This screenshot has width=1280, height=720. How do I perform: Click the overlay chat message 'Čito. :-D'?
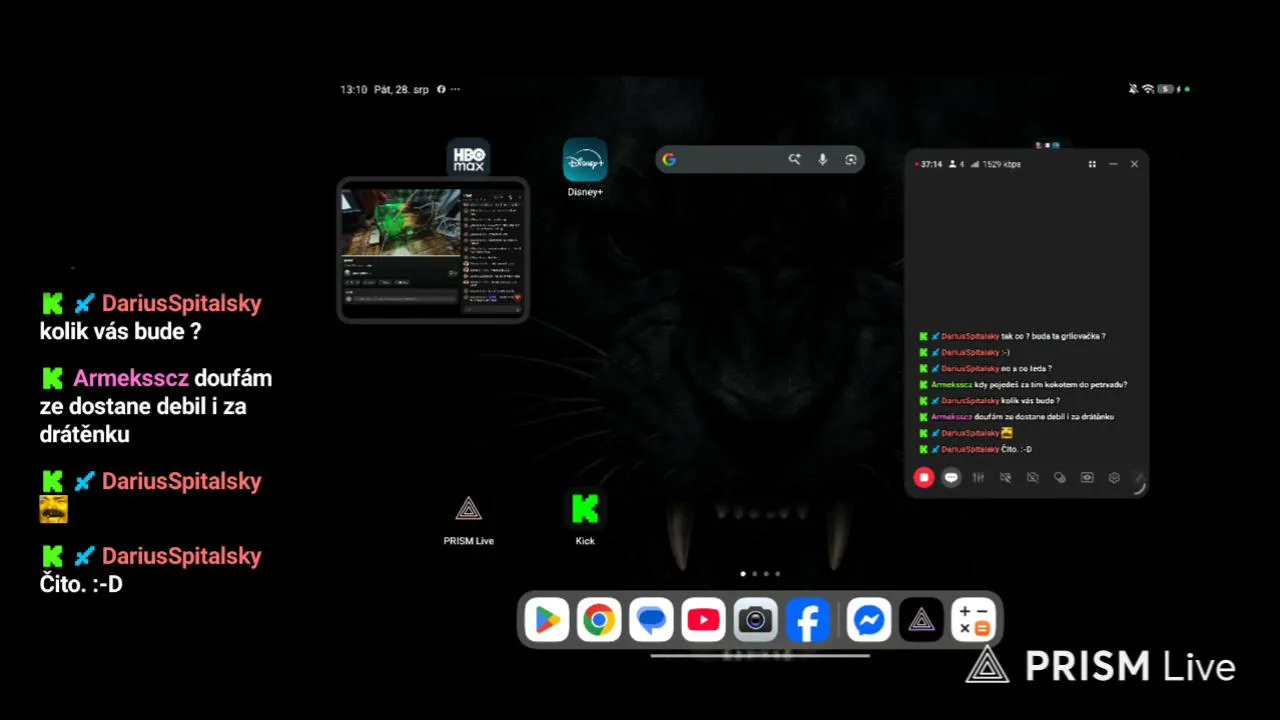[81, 584]
